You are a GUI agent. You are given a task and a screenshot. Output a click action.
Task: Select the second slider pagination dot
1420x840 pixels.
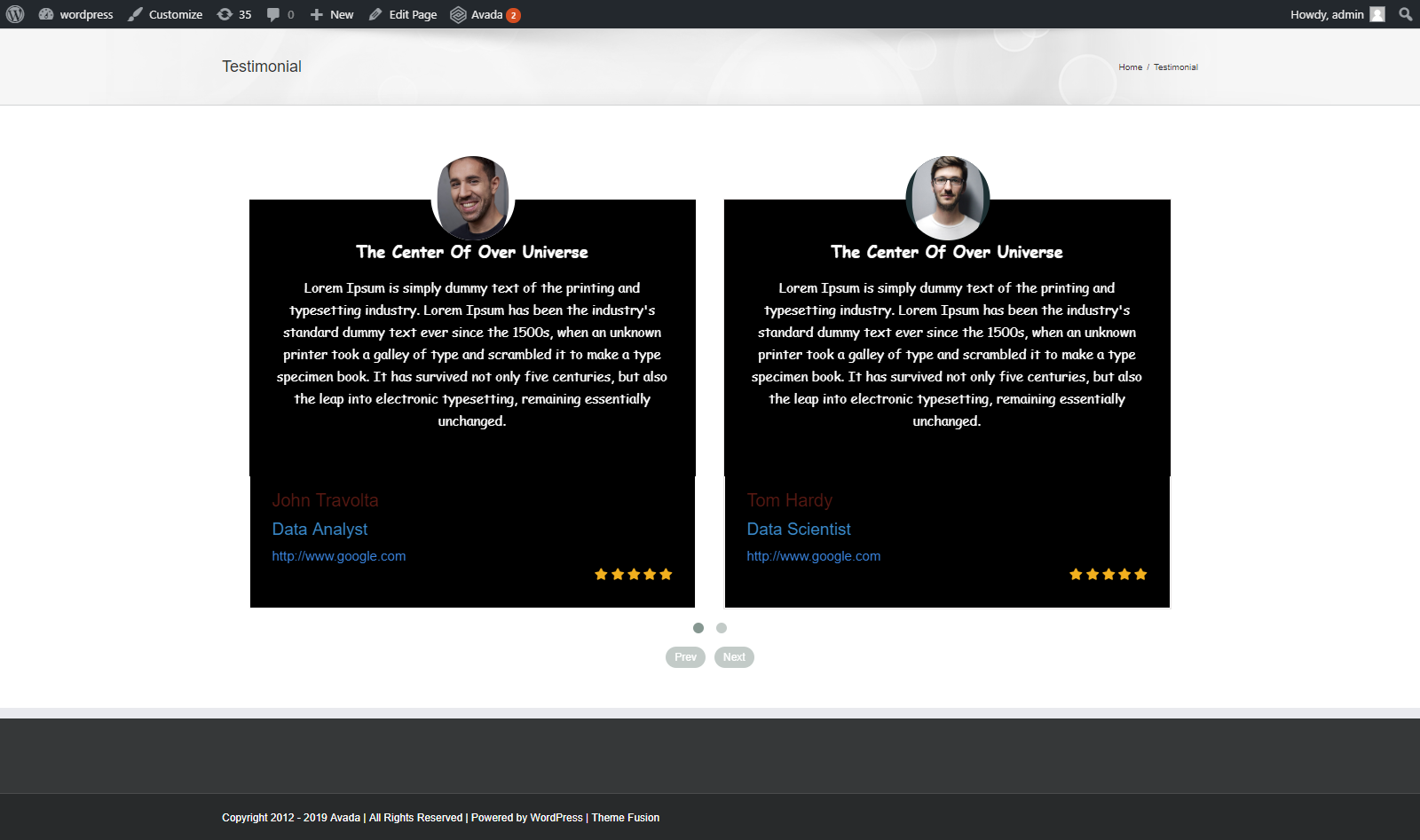722,628
